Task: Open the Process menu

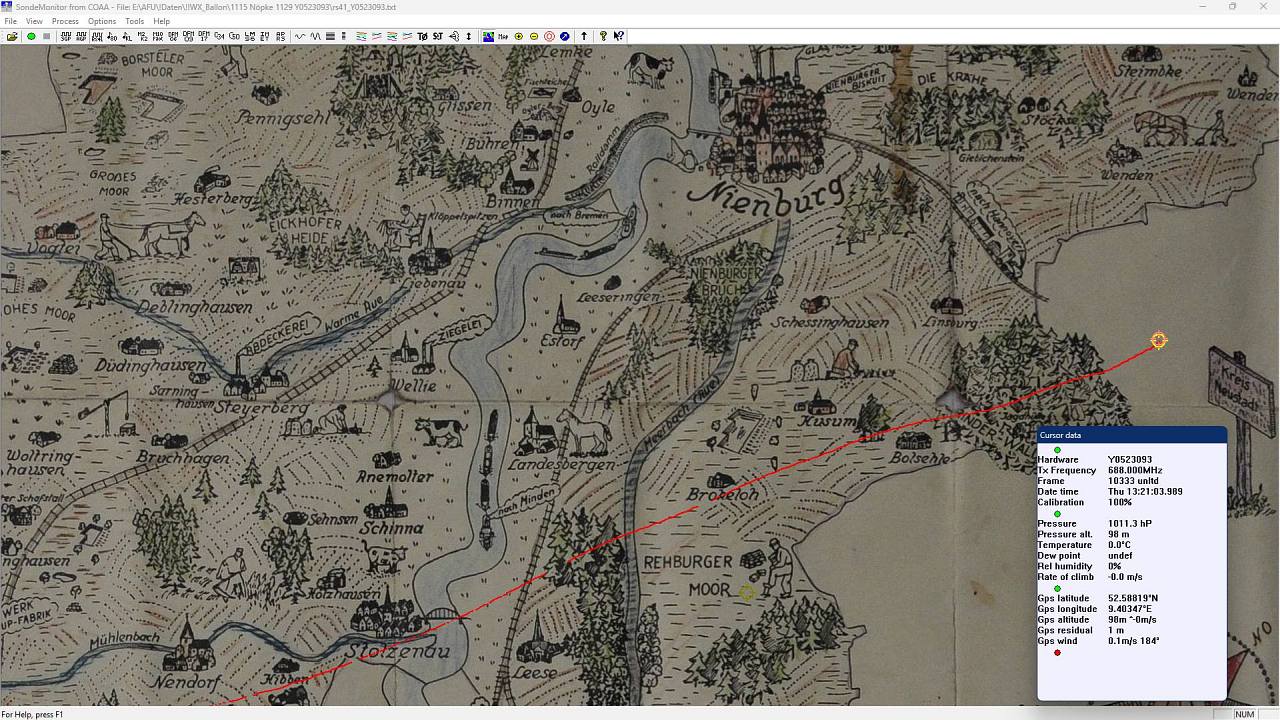Action: point(65,21)
